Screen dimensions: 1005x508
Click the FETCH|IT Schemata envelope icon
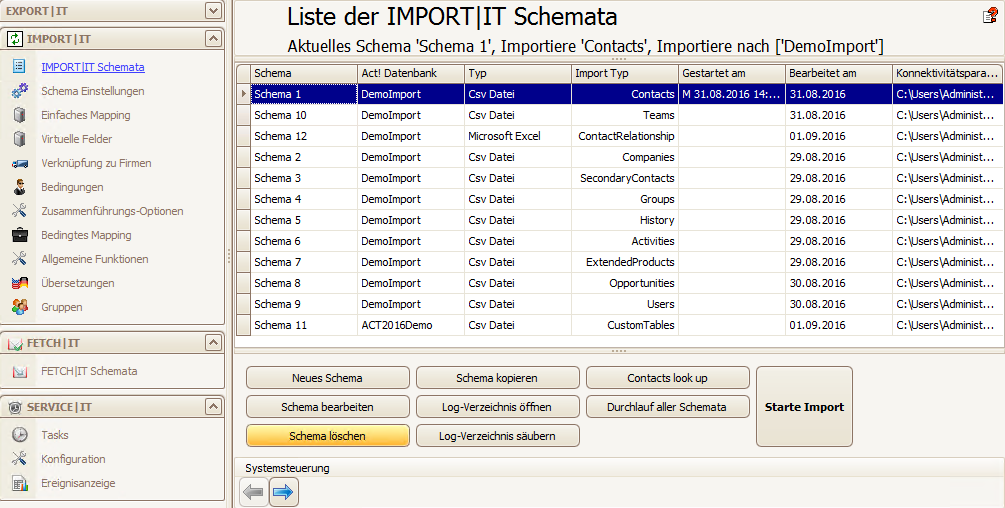tap(19, 372)
